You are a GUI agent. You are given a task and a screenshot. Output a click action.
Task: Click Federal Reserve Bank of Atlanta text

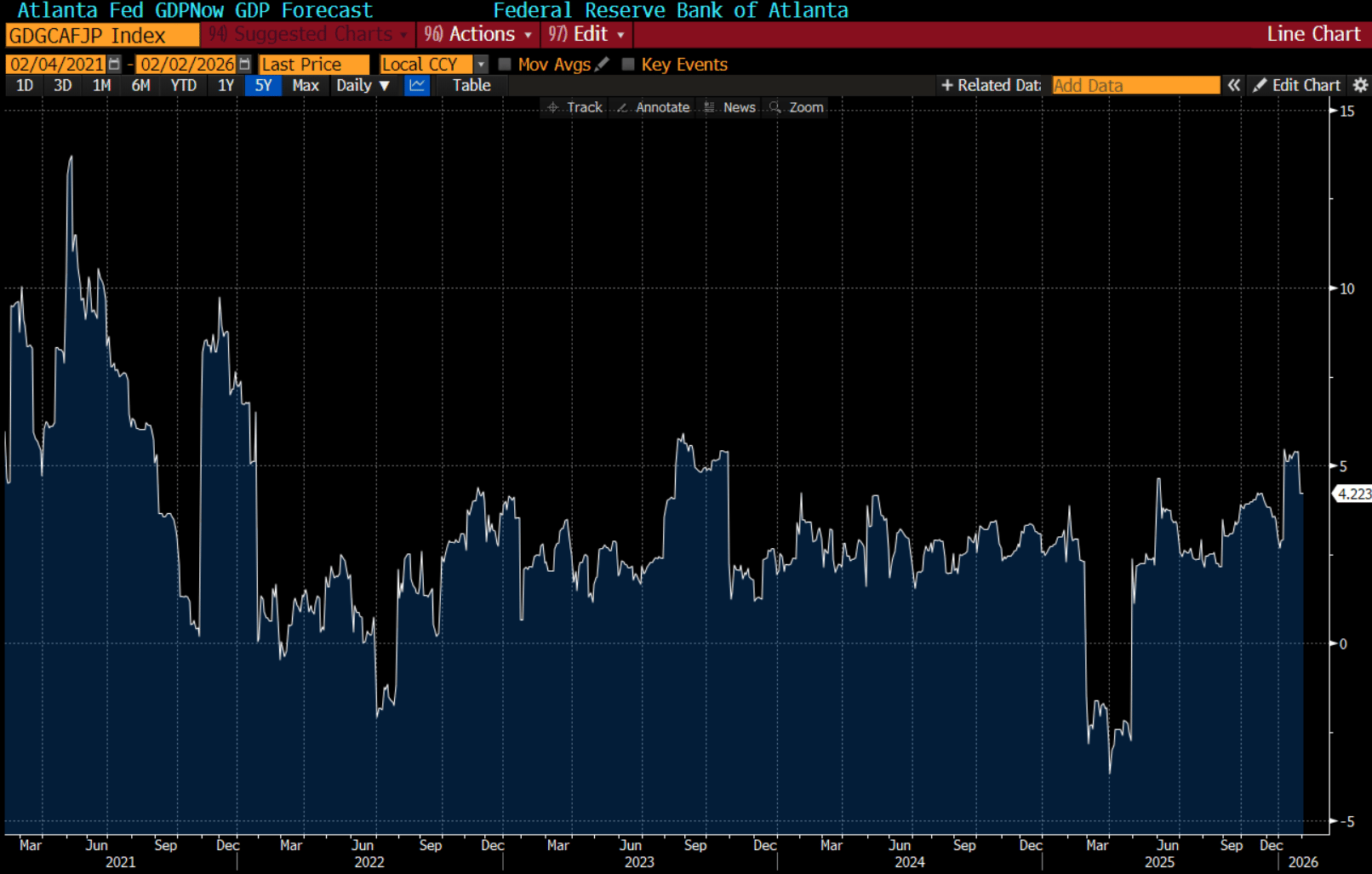[671, 10]
